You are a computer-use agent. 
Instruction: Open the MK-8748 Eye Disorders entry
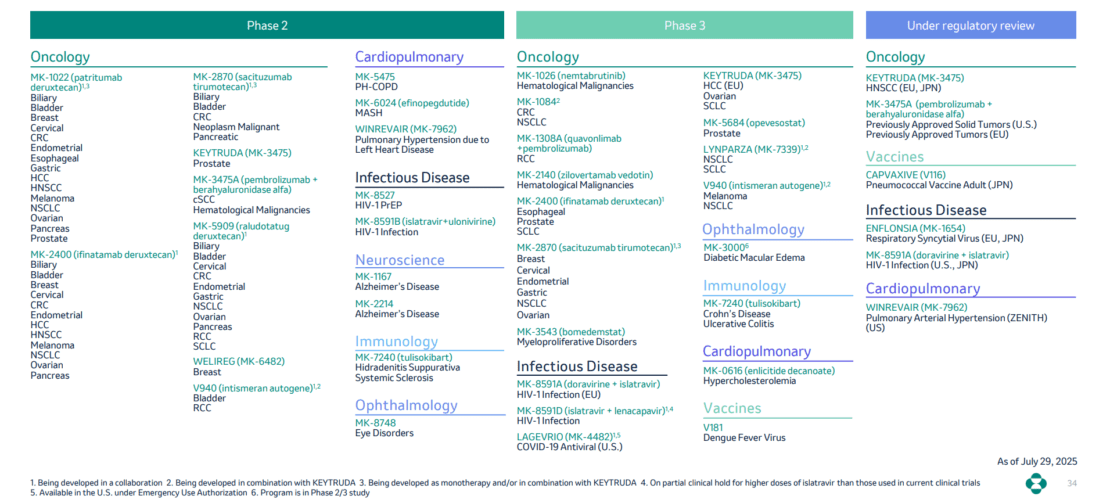click(x=375, y=422)
